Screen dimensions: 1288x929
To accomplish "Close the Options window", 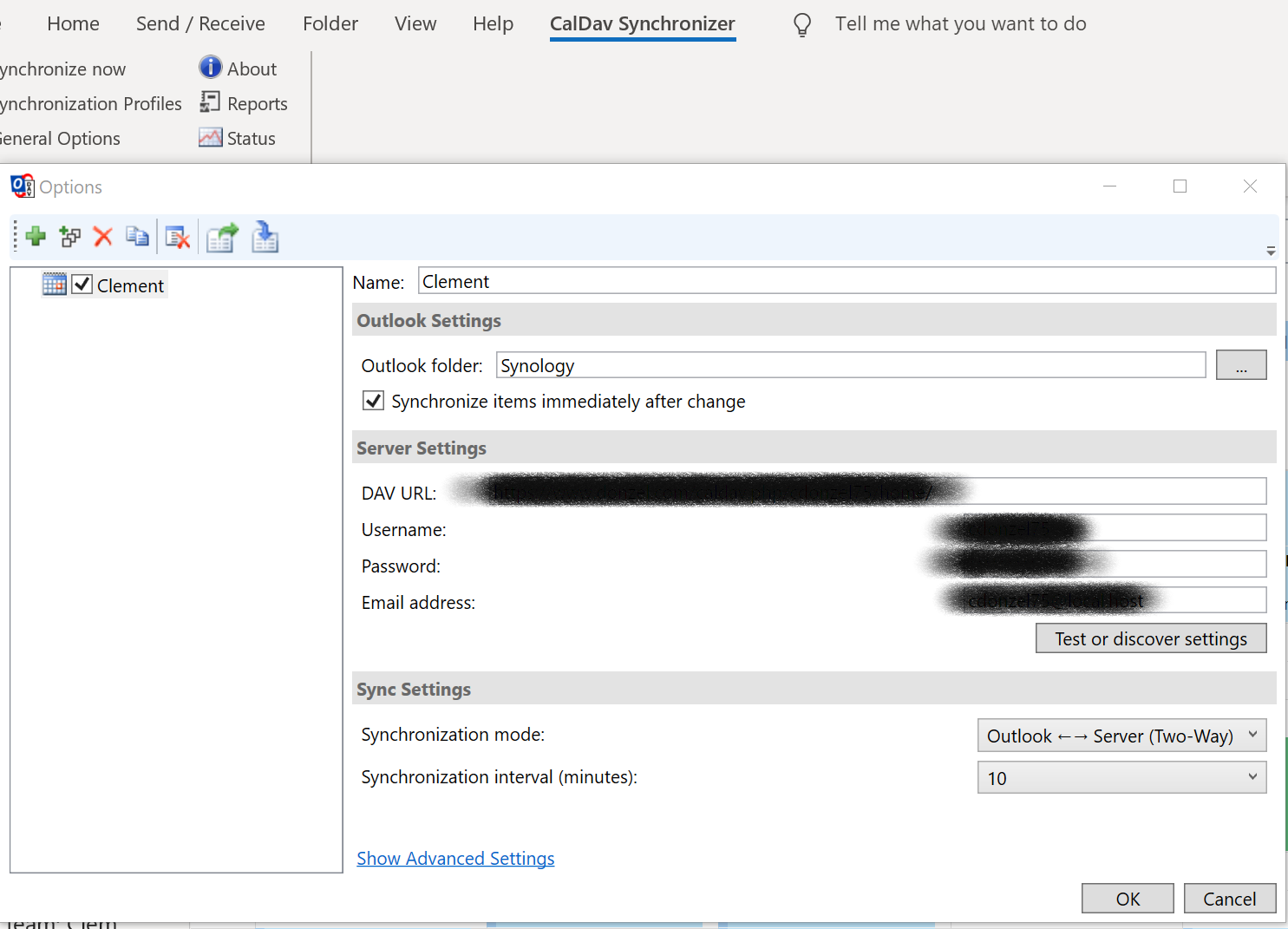I will 1250,186.
